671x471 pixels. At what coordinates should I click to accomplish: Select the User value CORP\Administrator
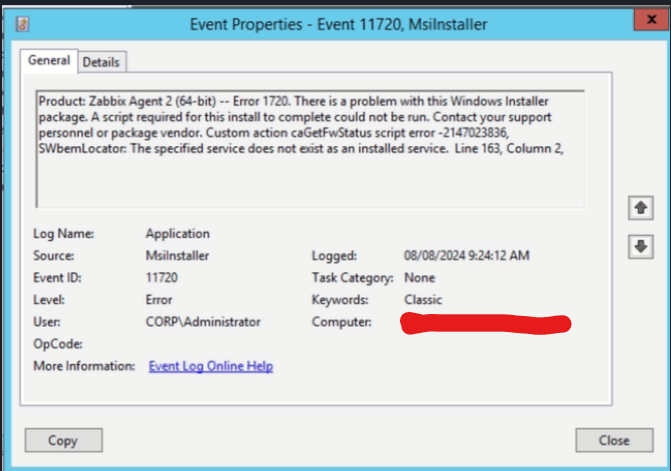[203, 322]
